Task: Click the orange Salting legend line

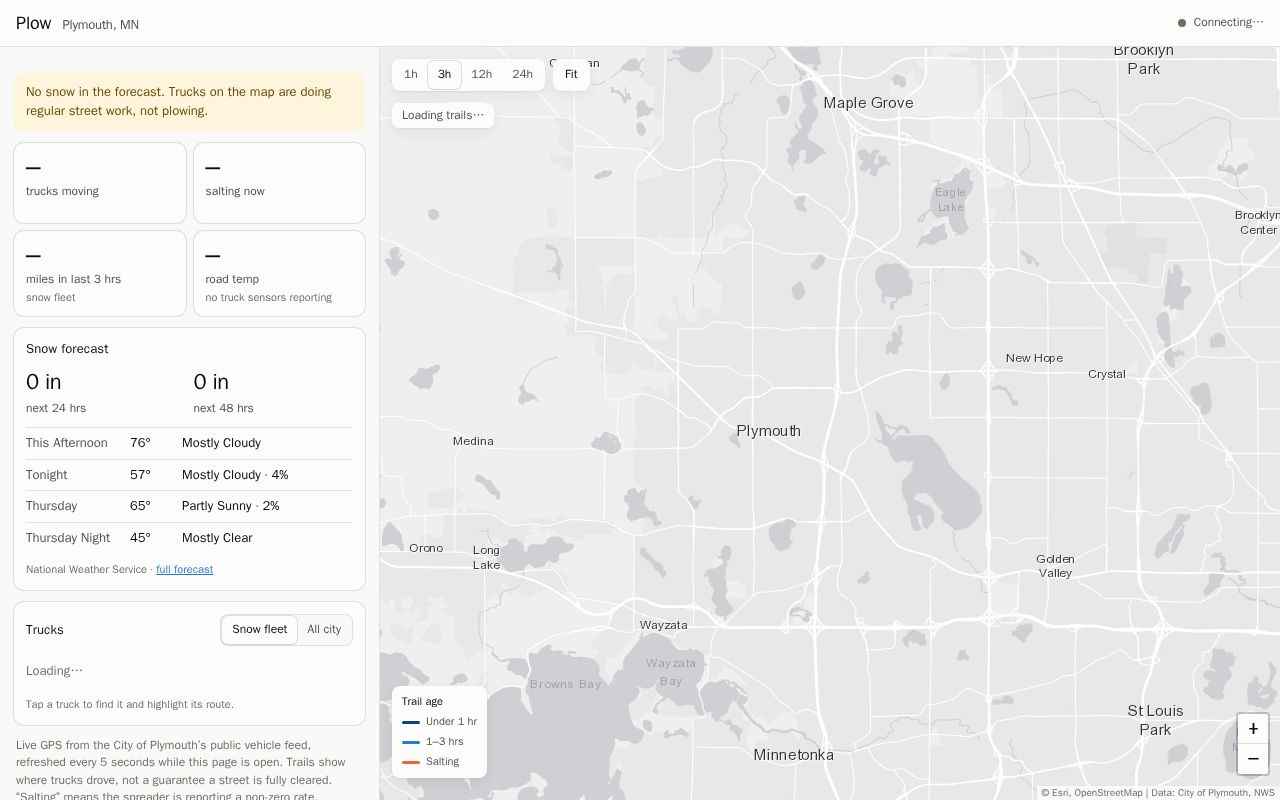Action: point(411,762)
